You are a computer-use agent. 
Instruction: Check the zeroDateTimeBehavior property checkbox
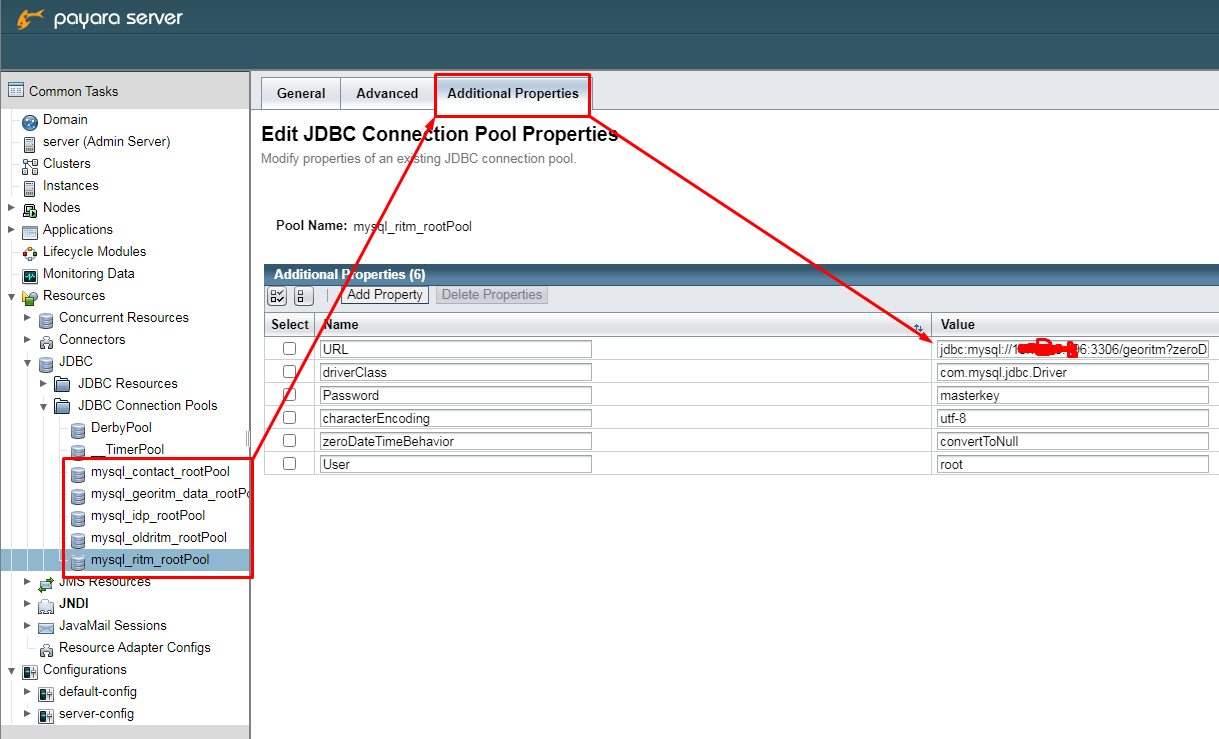pyautogui.click(x=289, y=441)
